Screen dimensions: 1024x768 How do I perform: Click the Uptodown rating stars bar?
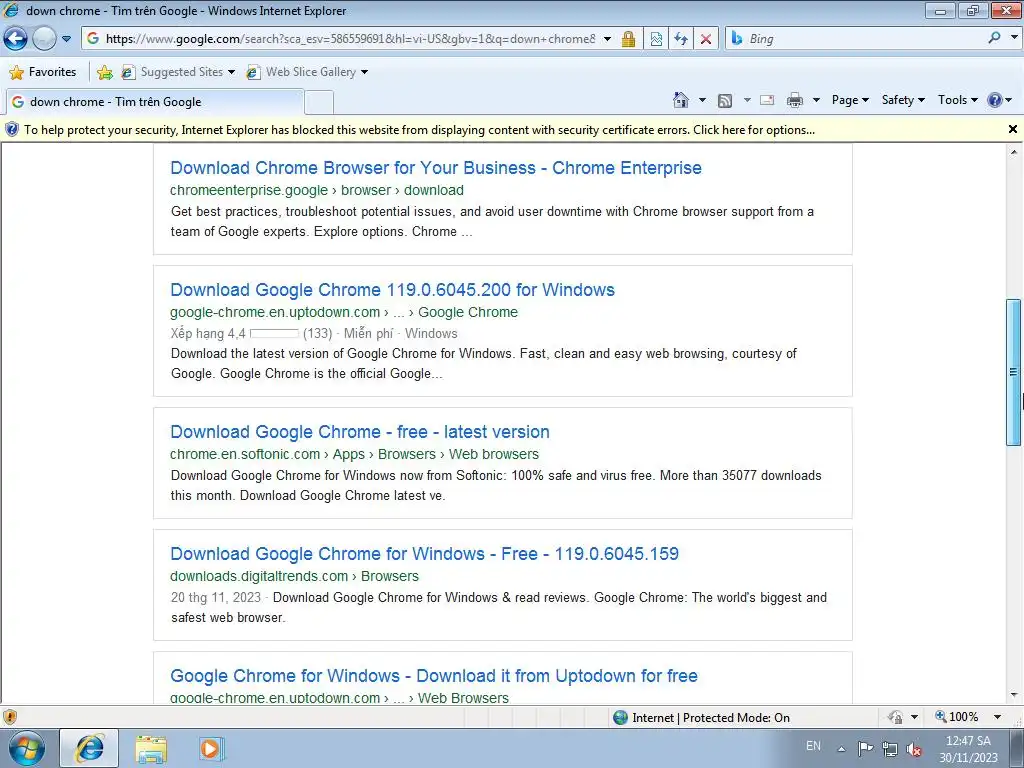274,333
